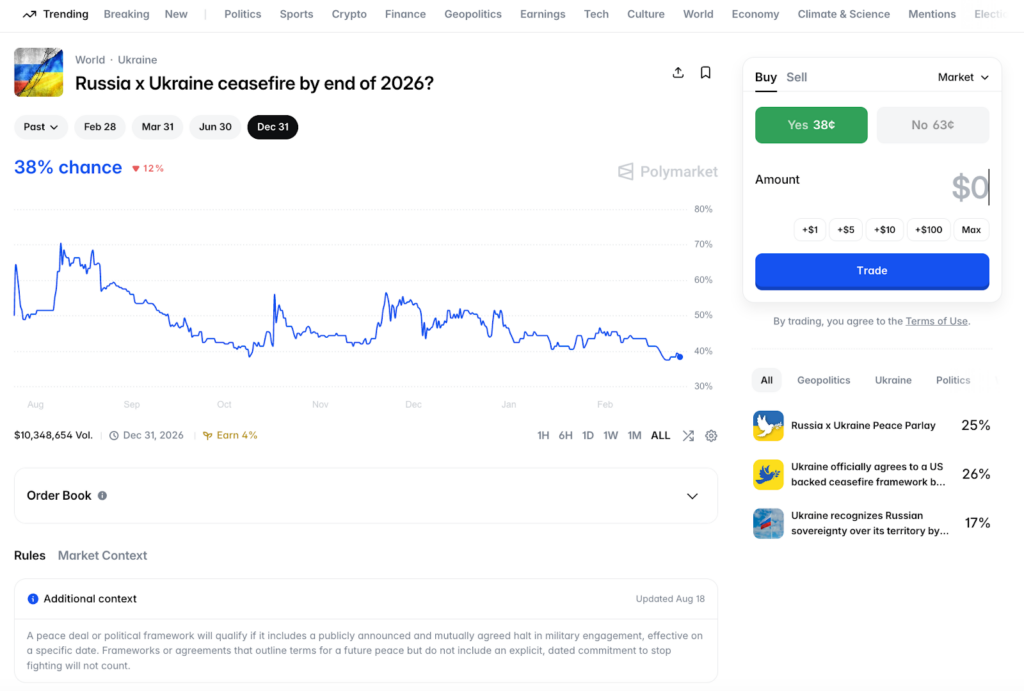Open the Terms of Use link
1024x691 pixels.
pos(936,321)
